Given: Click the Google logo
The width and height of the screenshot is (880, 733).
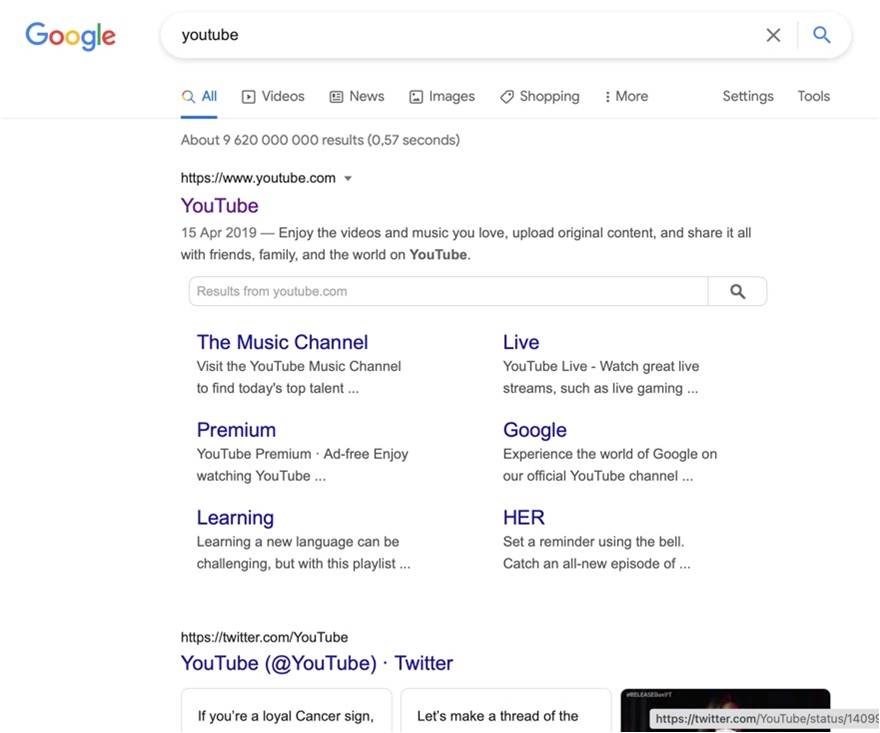Looking at the screenshot, I should click(x=70, y=36).
